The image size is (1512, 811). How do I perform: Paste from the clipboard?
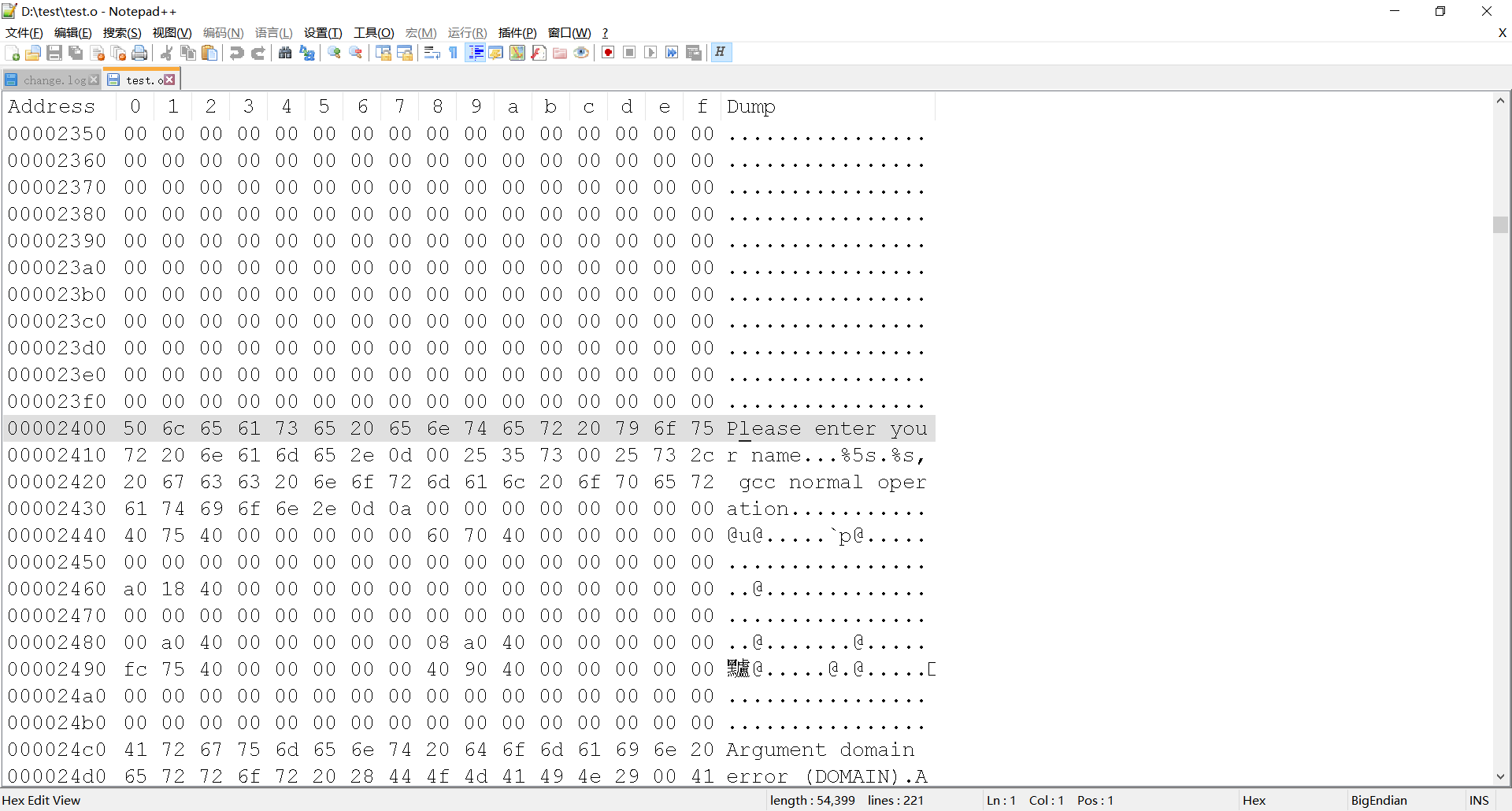pos(209,52)
